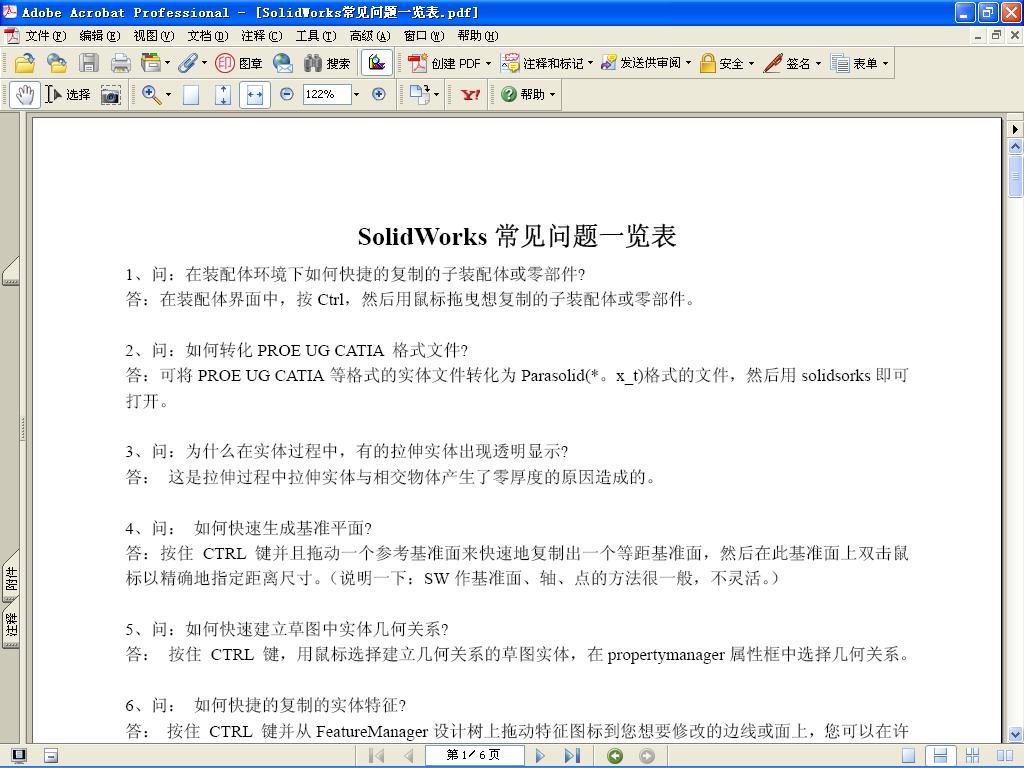Image resolution: width=1024 pixels, height=768 pixels.
Task: Select the Snapshot camera tool
Action: [x=111, y=95]
